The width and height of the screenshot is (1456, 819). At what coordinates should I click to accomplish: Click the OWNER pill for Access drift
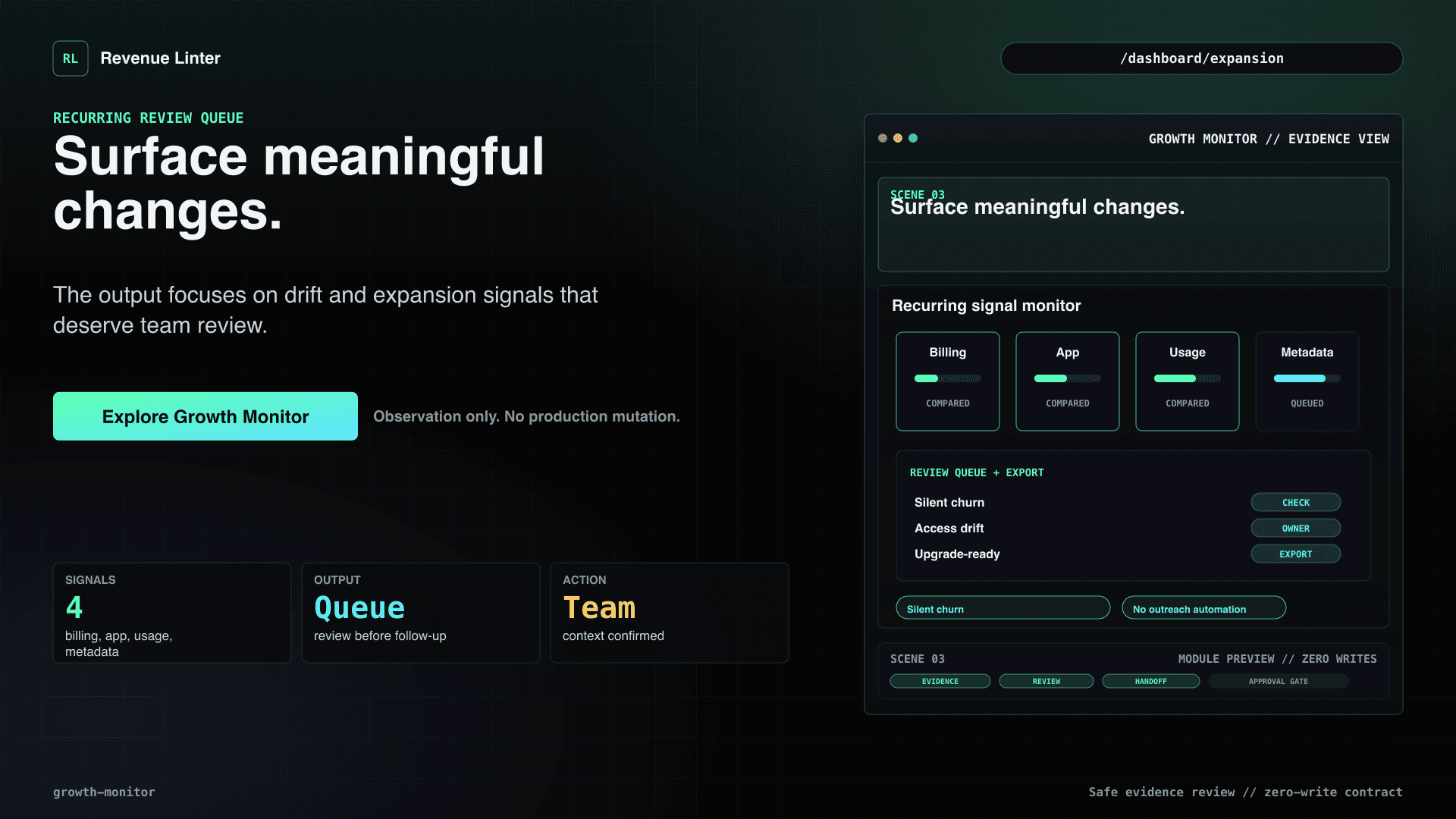click(1296, 529)
